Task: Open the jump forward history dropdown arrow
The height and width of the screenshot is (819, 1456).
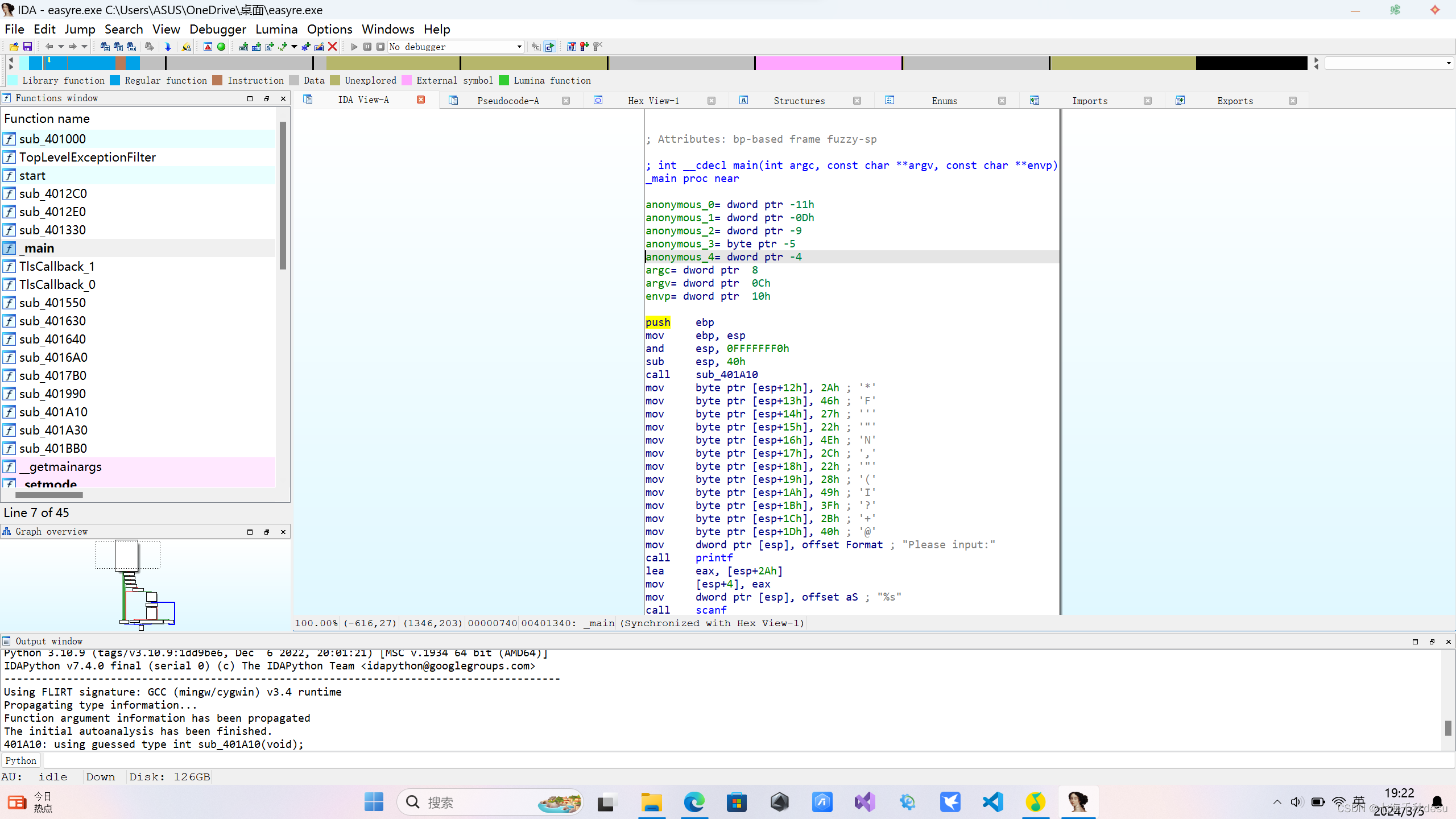Action: pos(84,47)
